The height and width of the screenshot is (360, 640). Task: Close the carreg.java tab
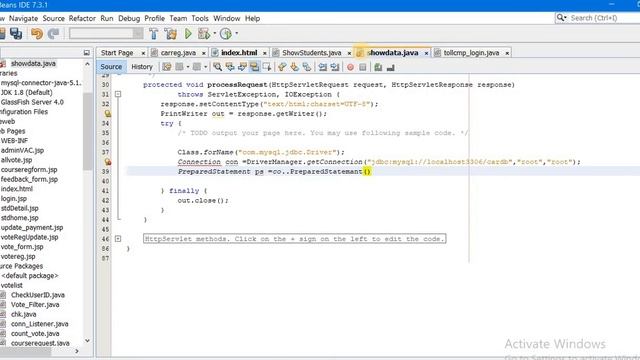[x=204, y=53]
